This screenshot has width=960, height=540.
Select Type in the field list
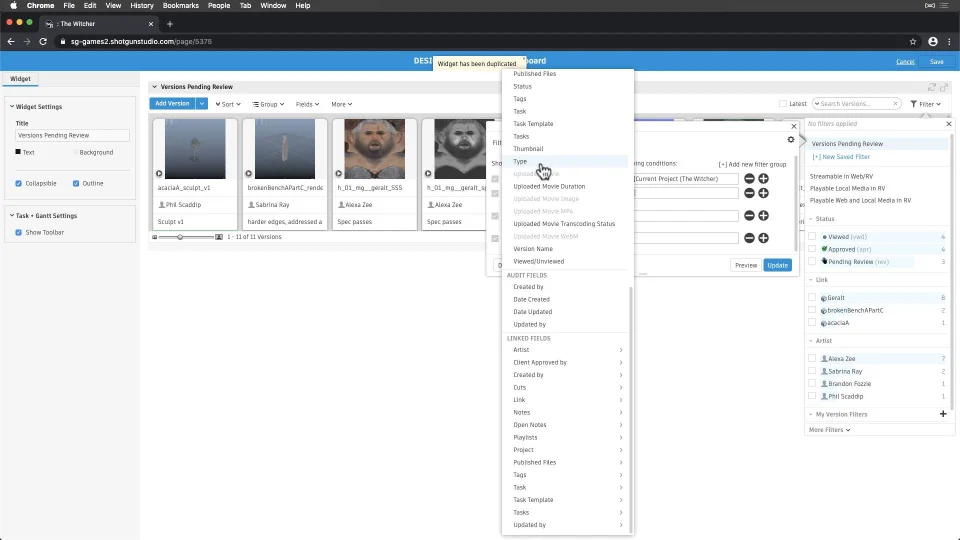tap(564, 162)
